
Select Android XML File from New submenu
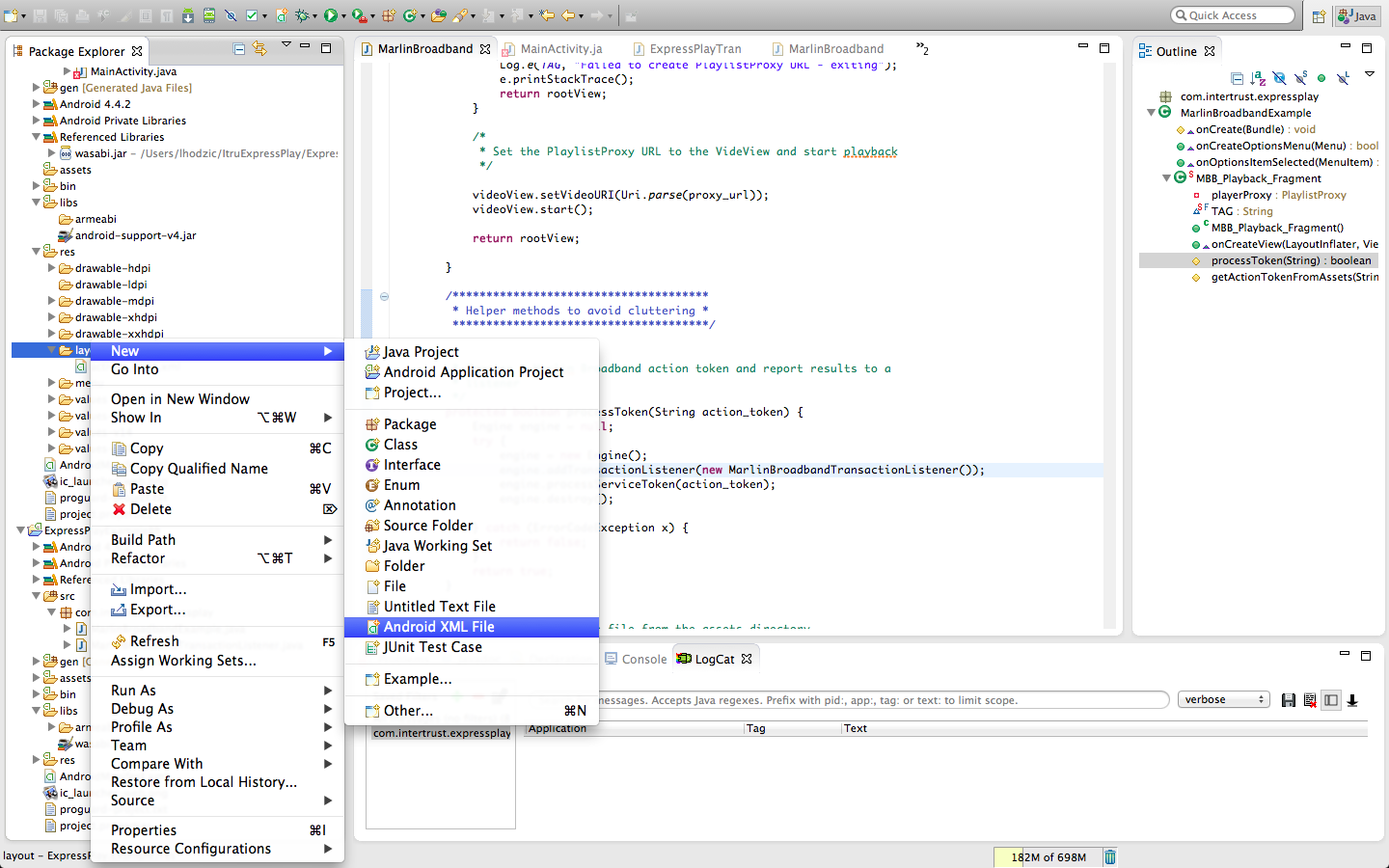click(x=439, y=627)
